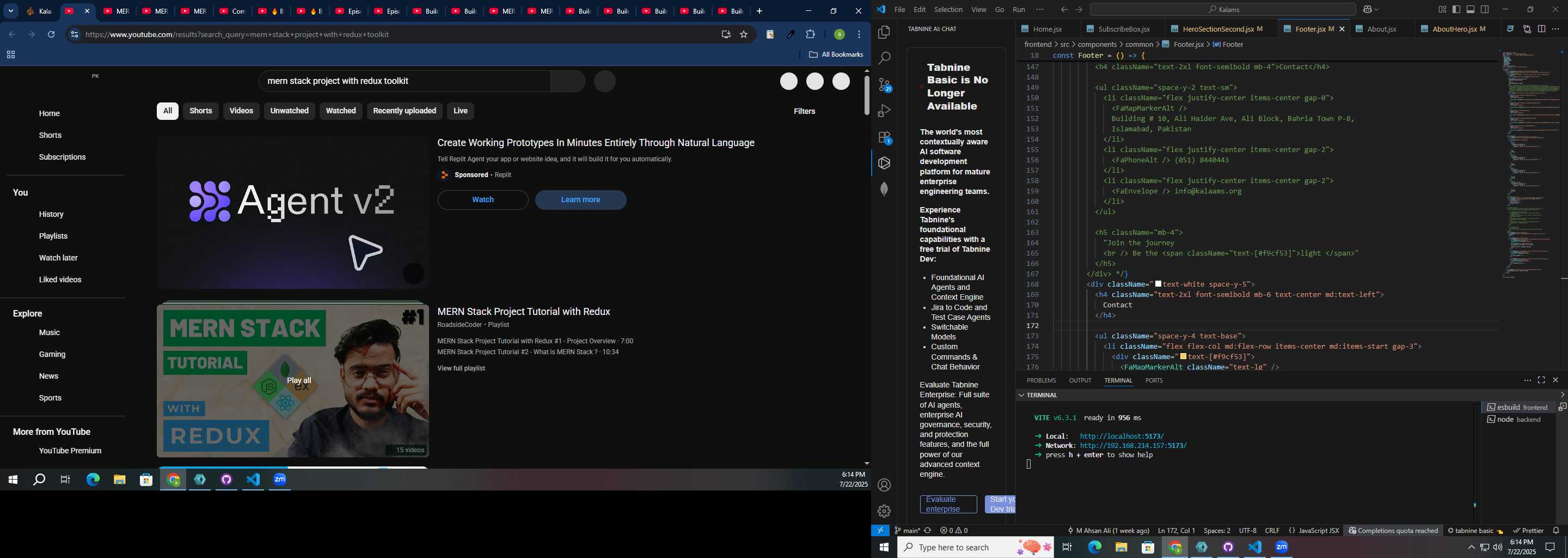The width and height of the screenshot is (1568, 558).
Task: Click the install app icon in address bar
Action: click(x=726, y=35)
